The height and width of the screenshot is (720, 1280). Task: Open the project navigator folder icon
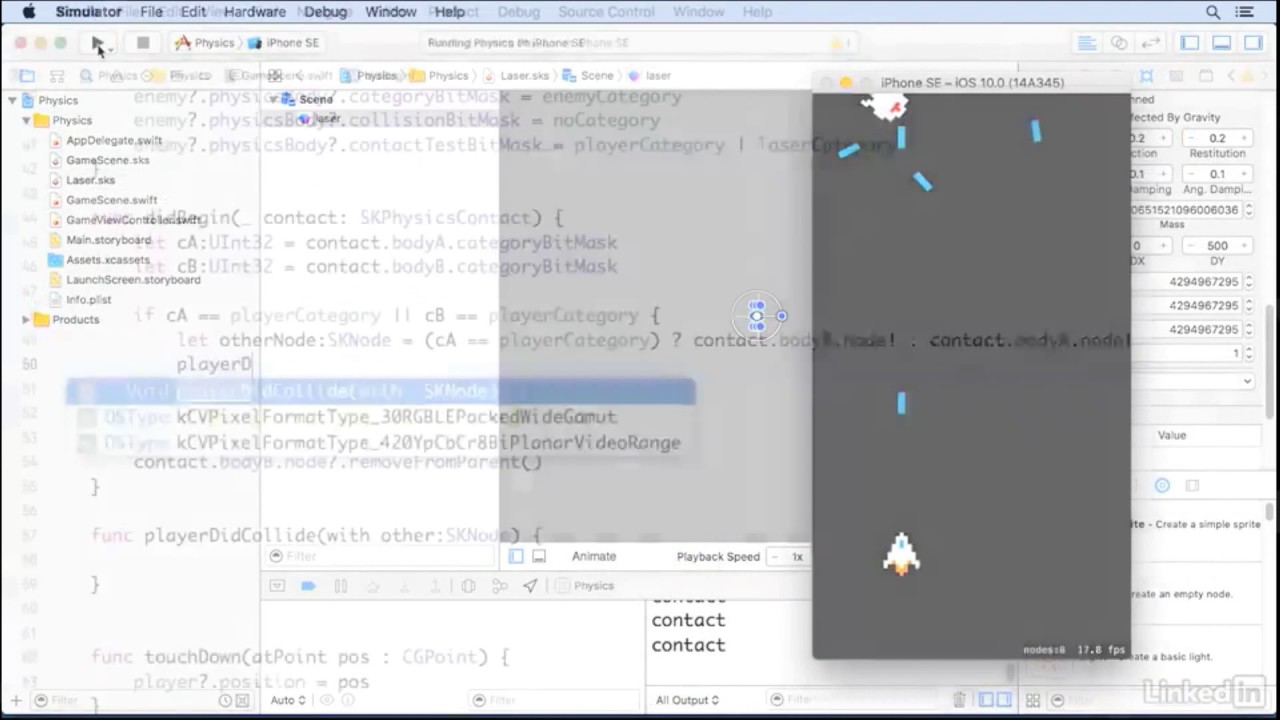[x=27, y=76]
